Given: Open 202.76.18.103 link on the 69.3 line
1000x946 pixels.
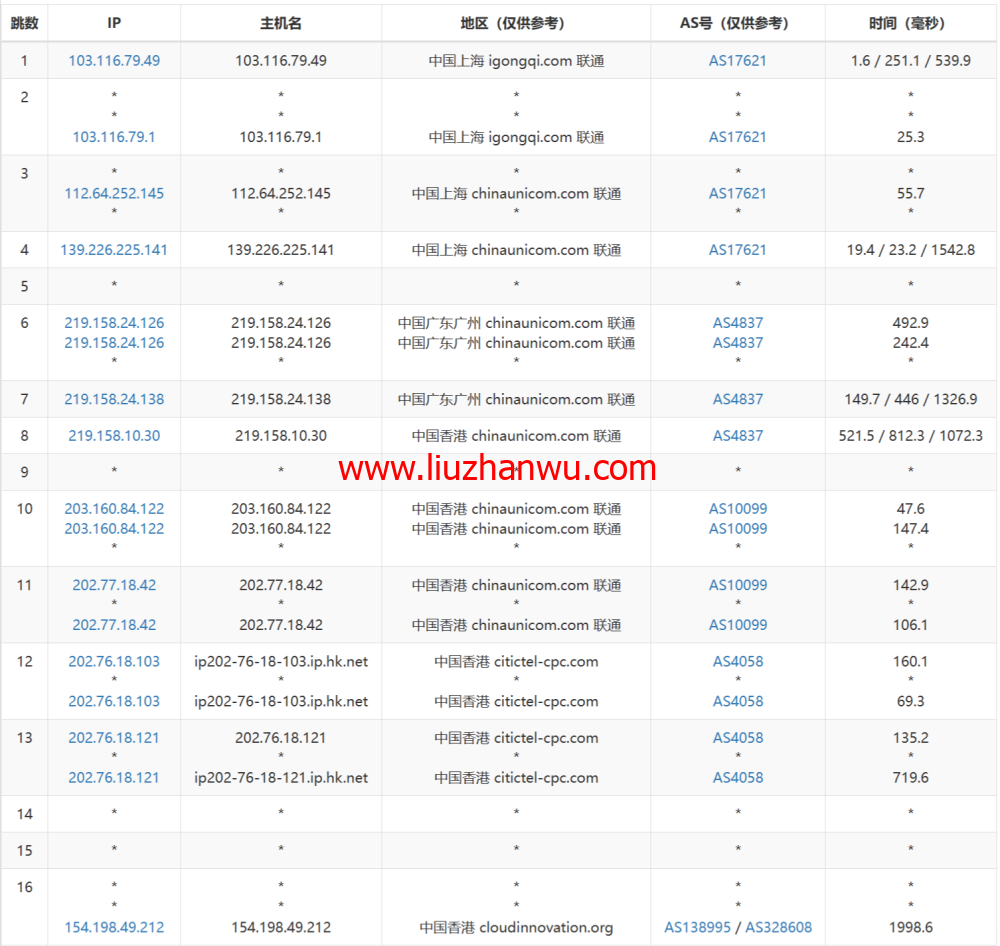Looking at the screenshot, I should (x=114, y=701).
